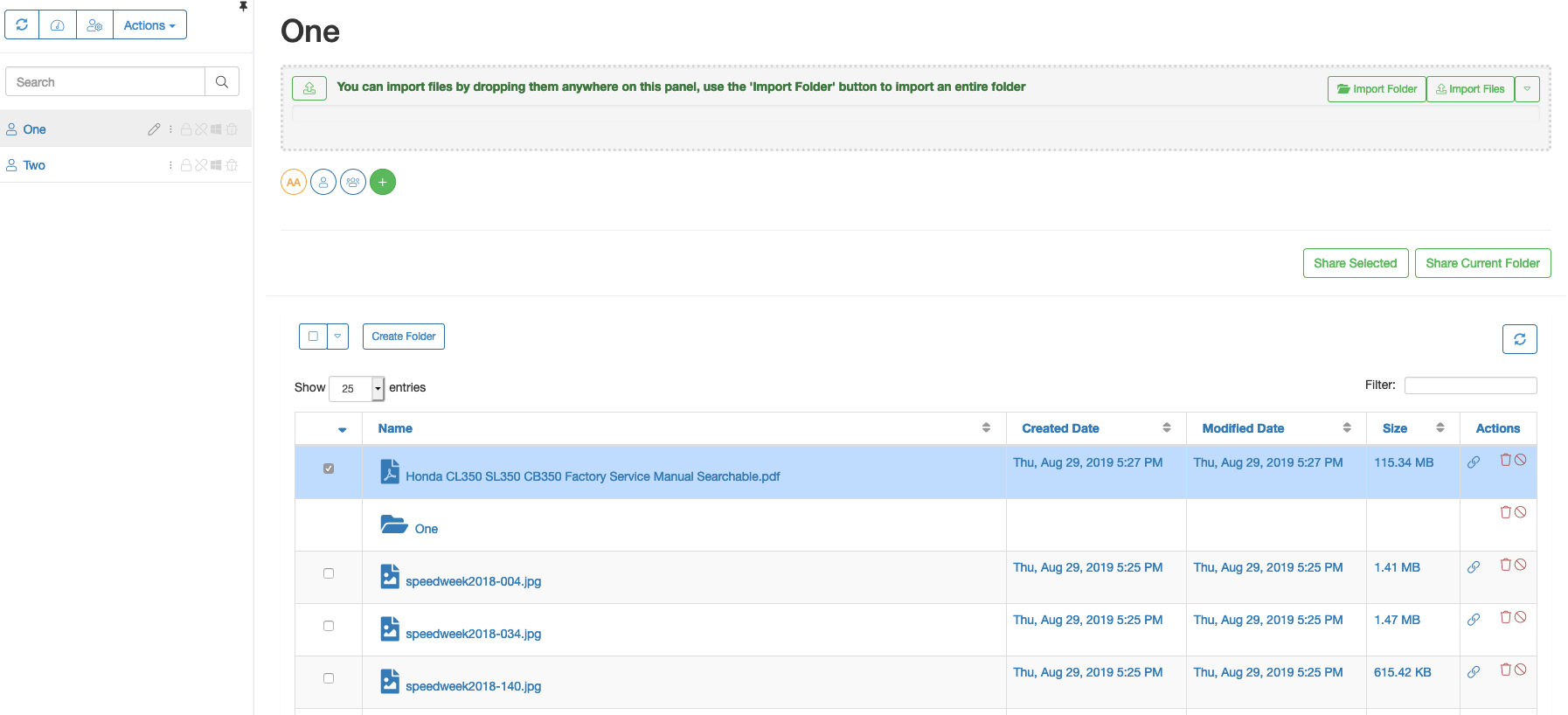
Task: Click the unlink icon in the Two row
Action: [x=201, y=165]
